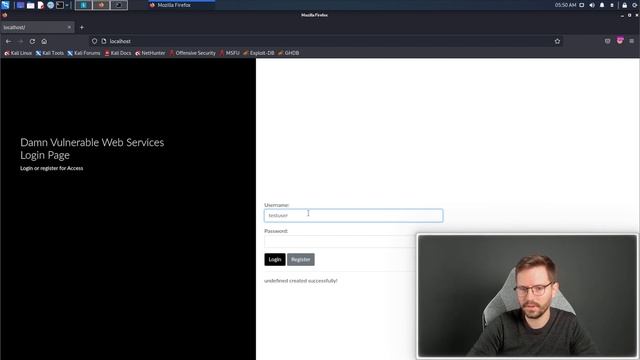Lock the screen with padlock icon

click(624, 5)
